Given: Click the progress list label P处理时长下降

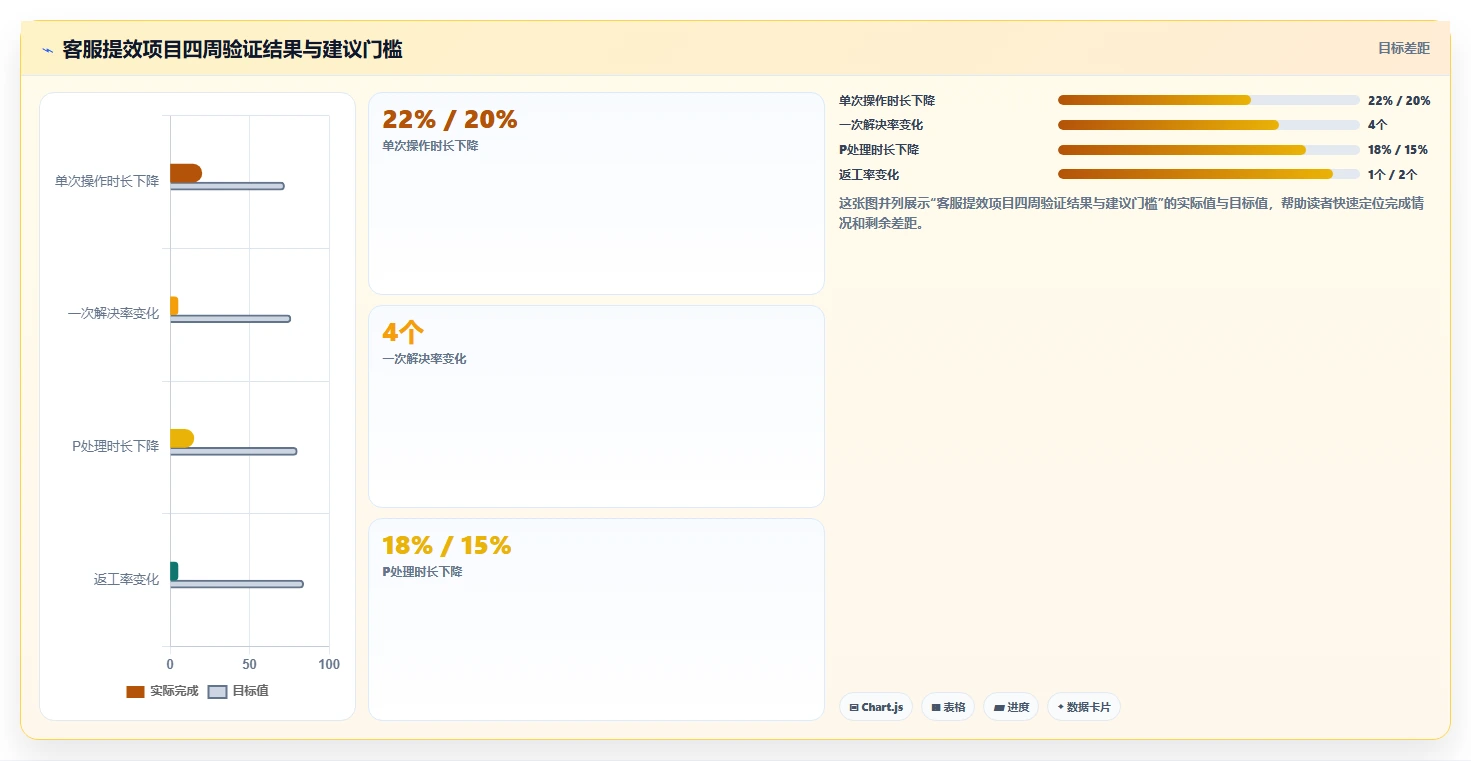Looking at the screenshot, I should coord(879,150).
